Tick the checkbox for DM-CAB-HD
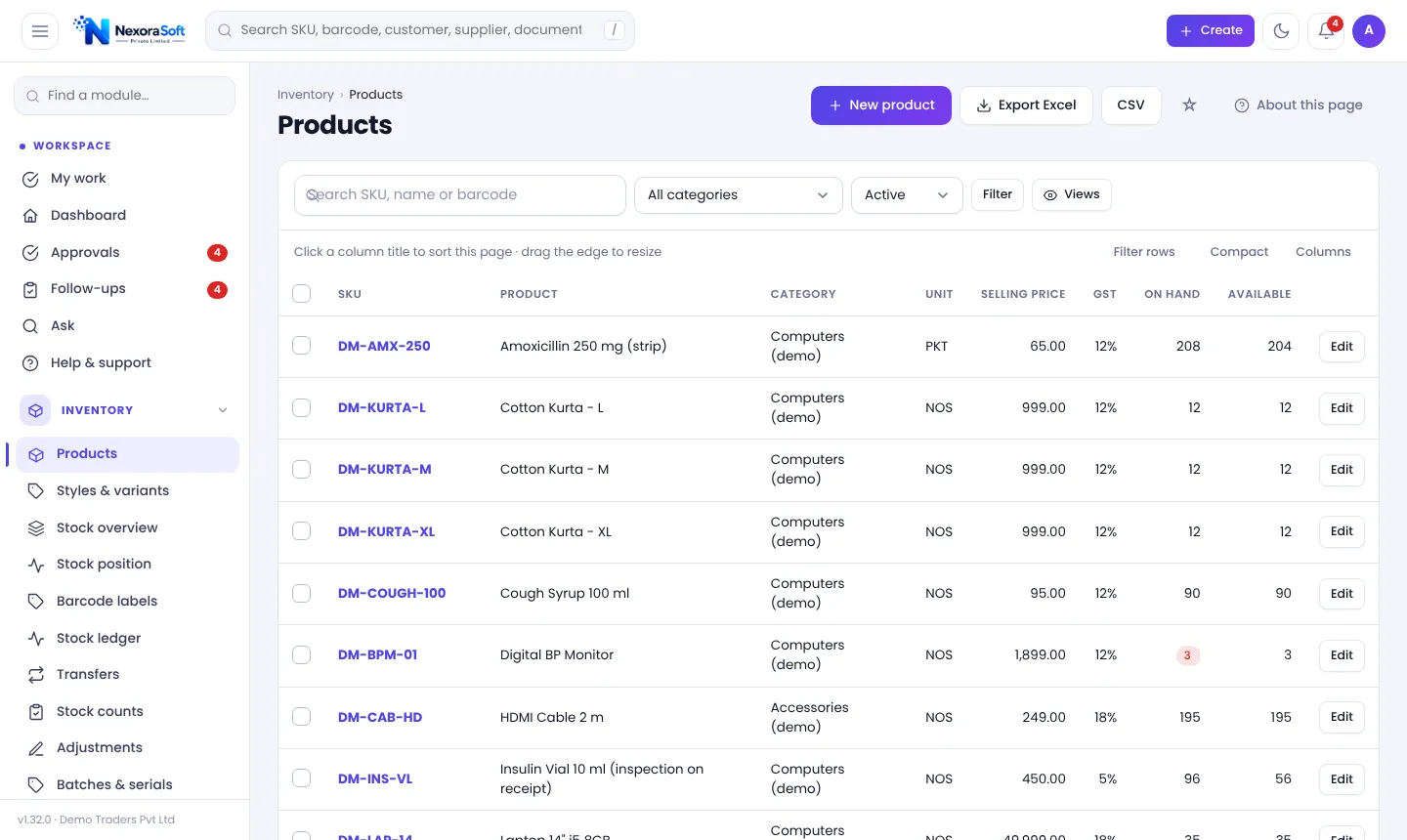The width and height of the screenshot is (1407, 840). (x=302, y=717)
